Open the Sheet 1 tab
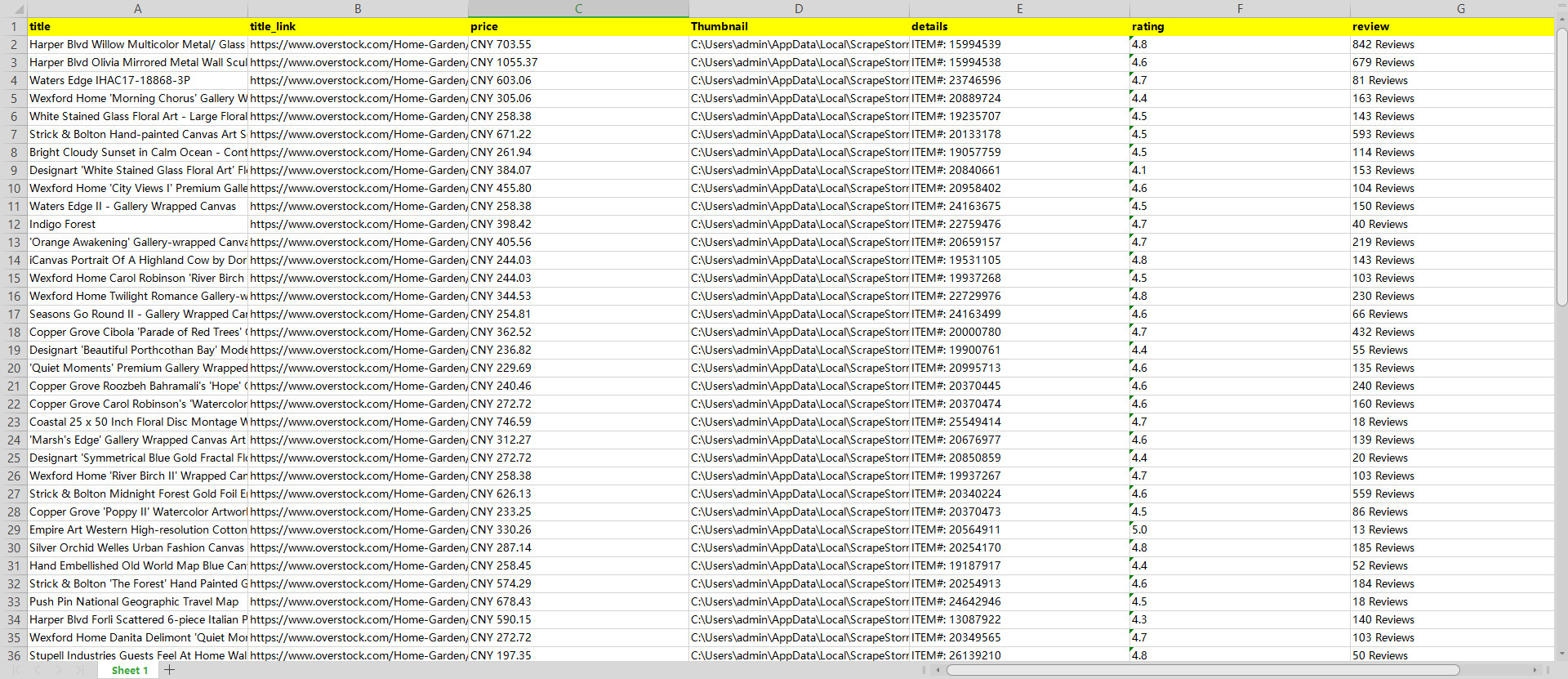The image size is (1568, 679). click(130, 670)
